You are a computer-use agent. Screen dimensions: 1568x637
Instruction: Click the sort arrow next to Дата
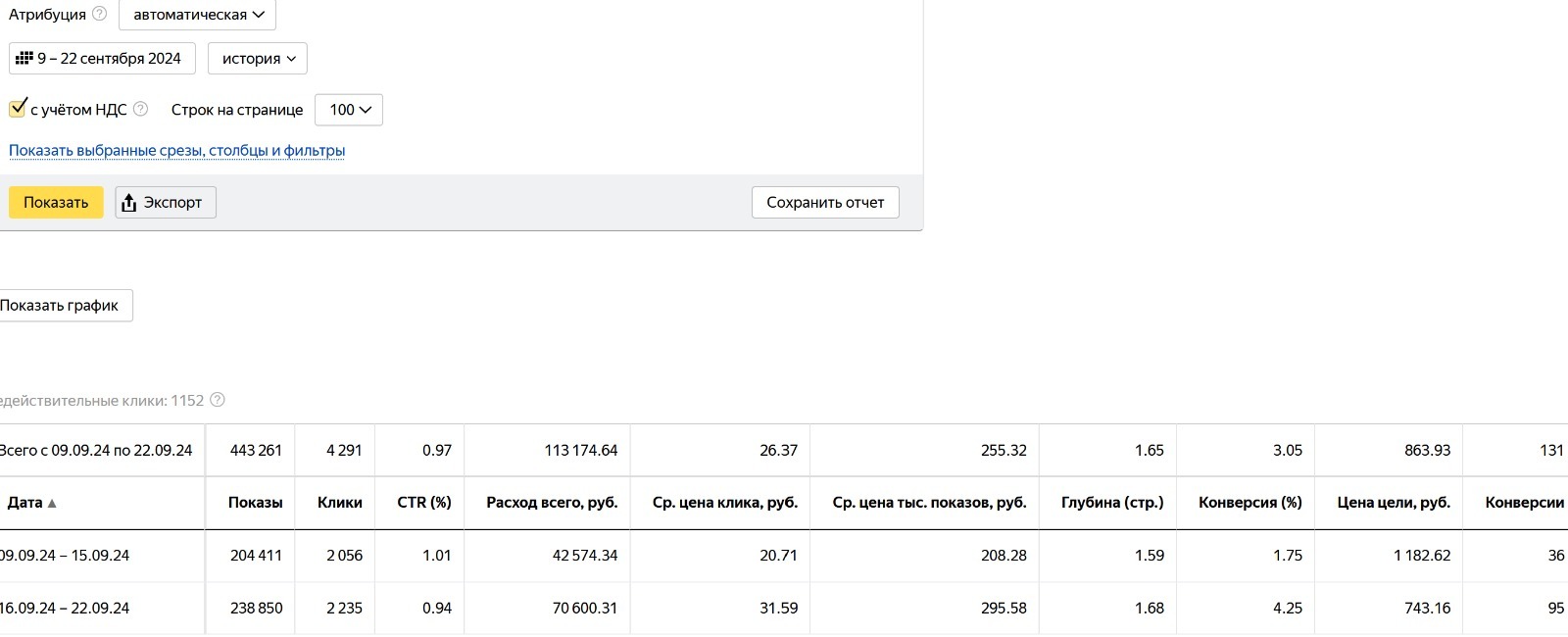[52, 504]
